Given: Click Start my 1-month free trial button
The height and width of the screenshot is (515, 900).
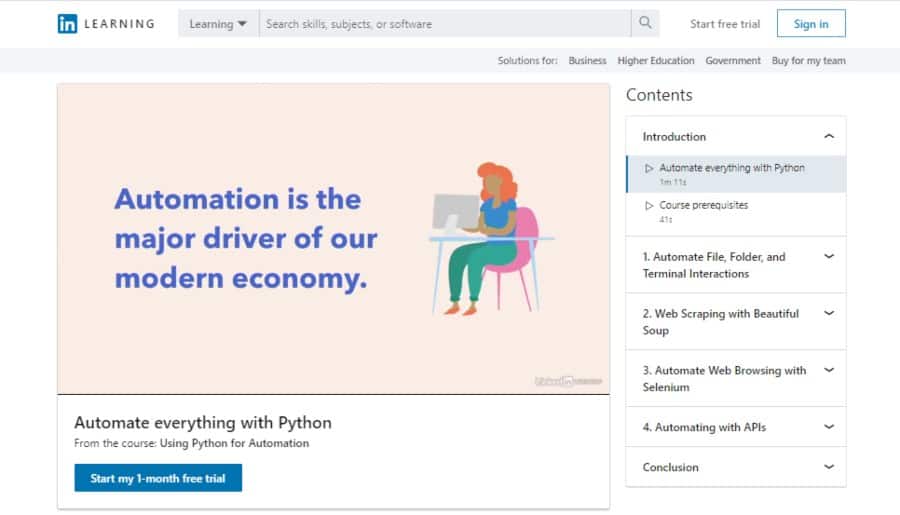Looking at the screenshot, I should pyautogui.click(x=158, y=478).
